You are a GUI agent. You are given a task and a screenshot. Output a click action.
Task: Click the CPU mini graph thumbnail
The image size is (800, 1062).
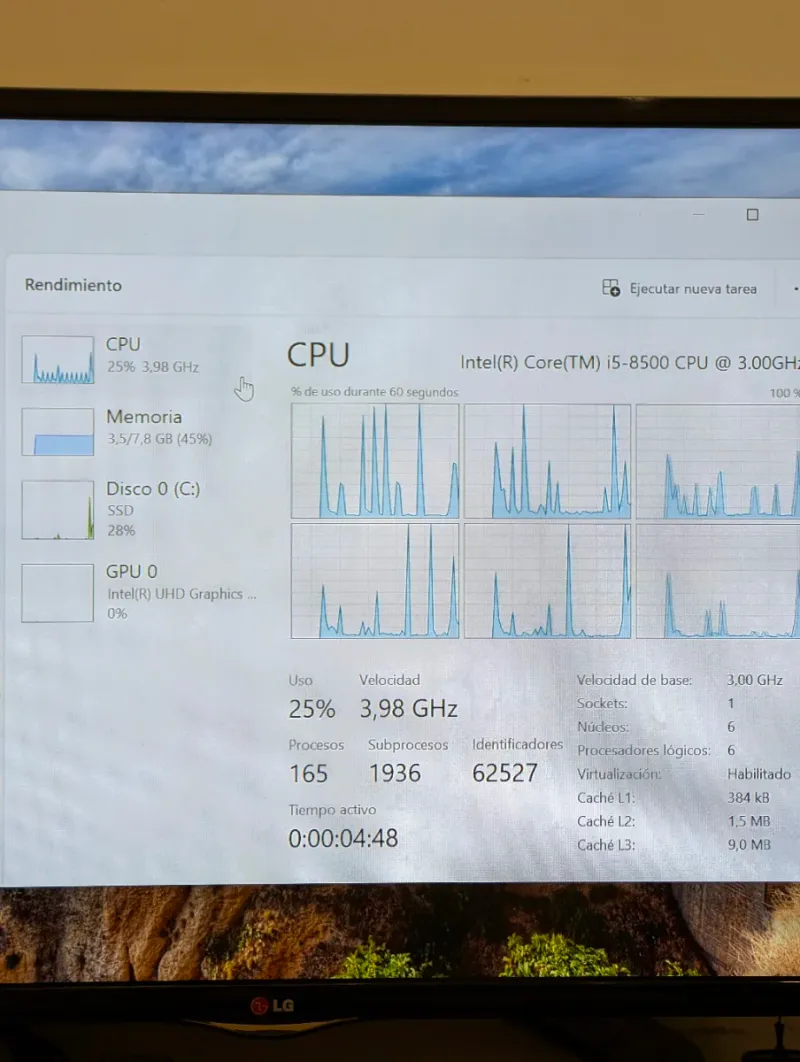[x=58, y=360]
